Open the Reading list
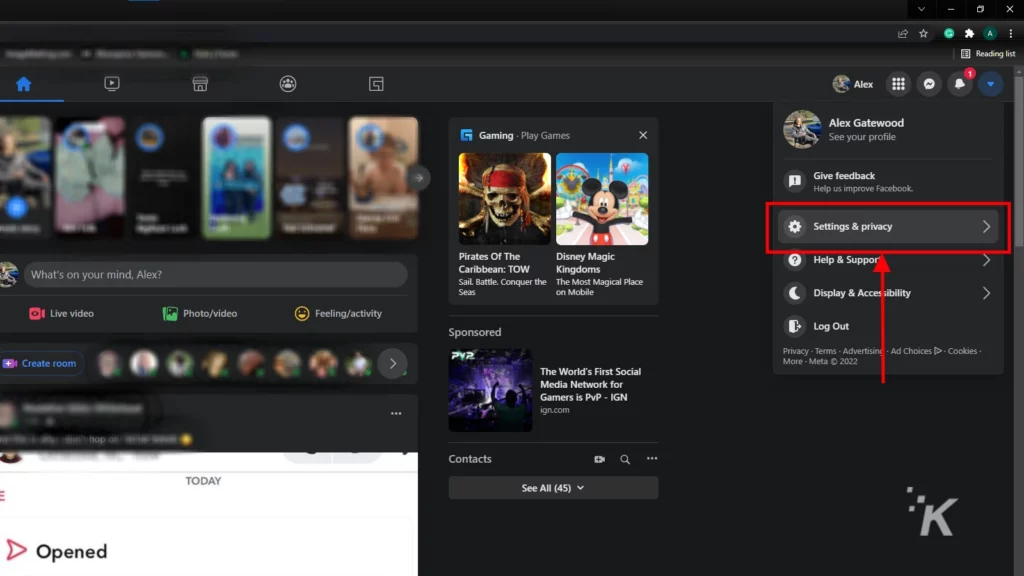Screen dimensions: 1024x576 coord(988,54)
